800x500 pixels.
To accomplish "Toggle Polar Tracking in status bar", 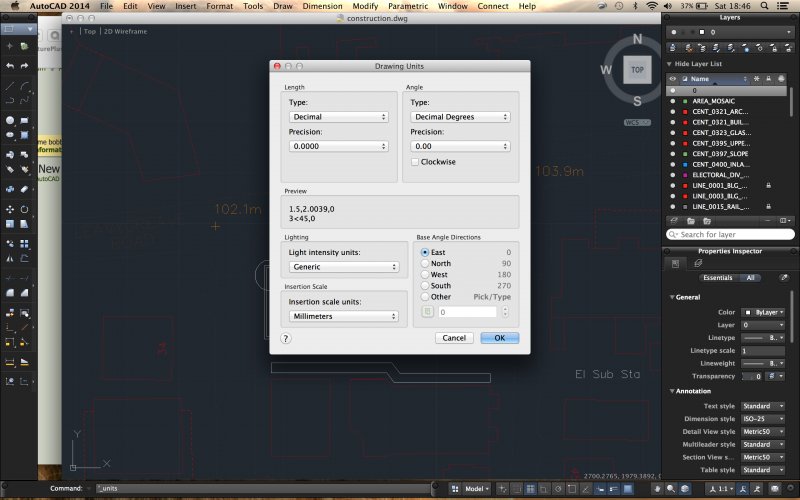I will [x=558, y=489].
